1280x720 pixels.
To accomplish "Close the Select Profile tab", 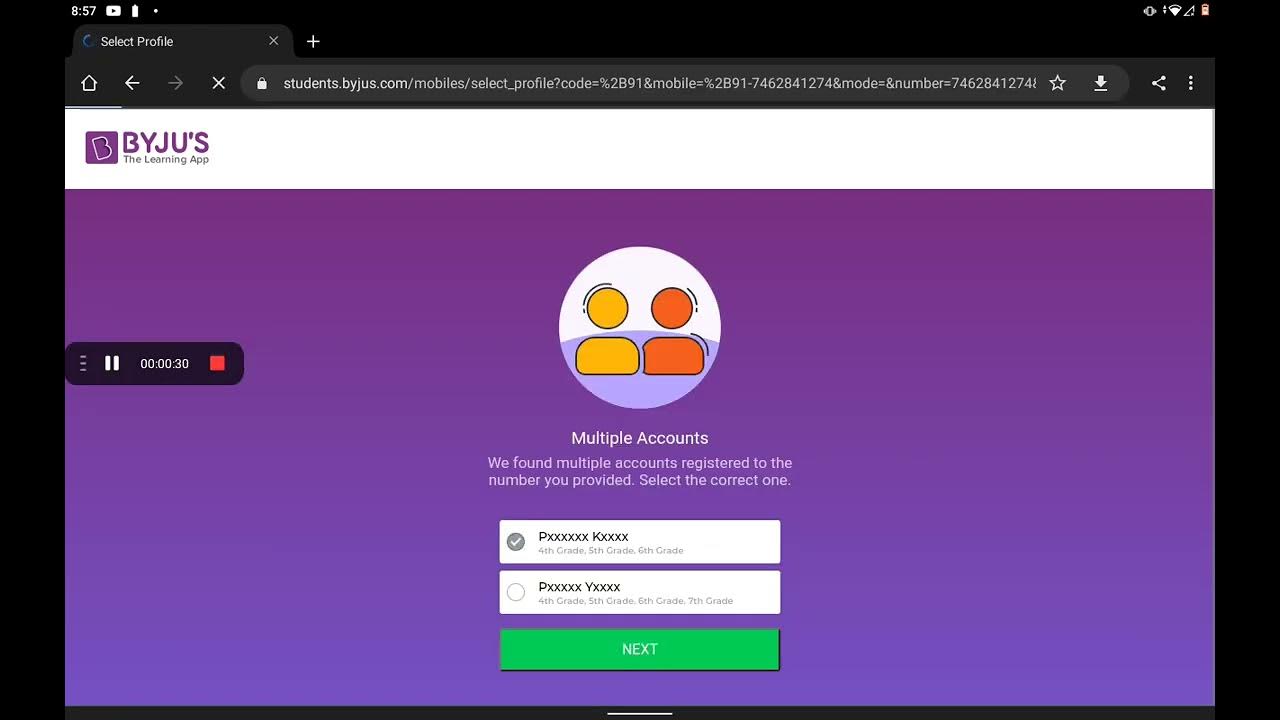I will (x=274, y=41).
